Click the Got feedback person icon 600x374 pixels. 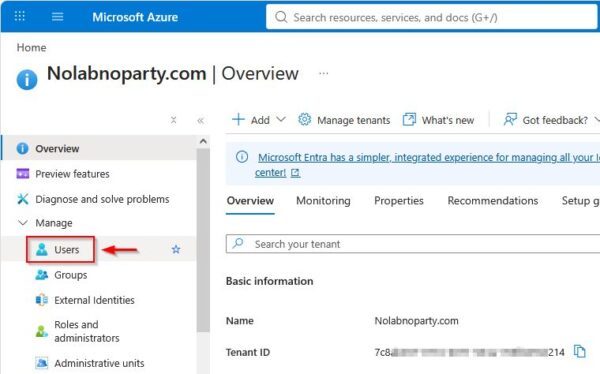pyautogui.click(x=510, y=119)
